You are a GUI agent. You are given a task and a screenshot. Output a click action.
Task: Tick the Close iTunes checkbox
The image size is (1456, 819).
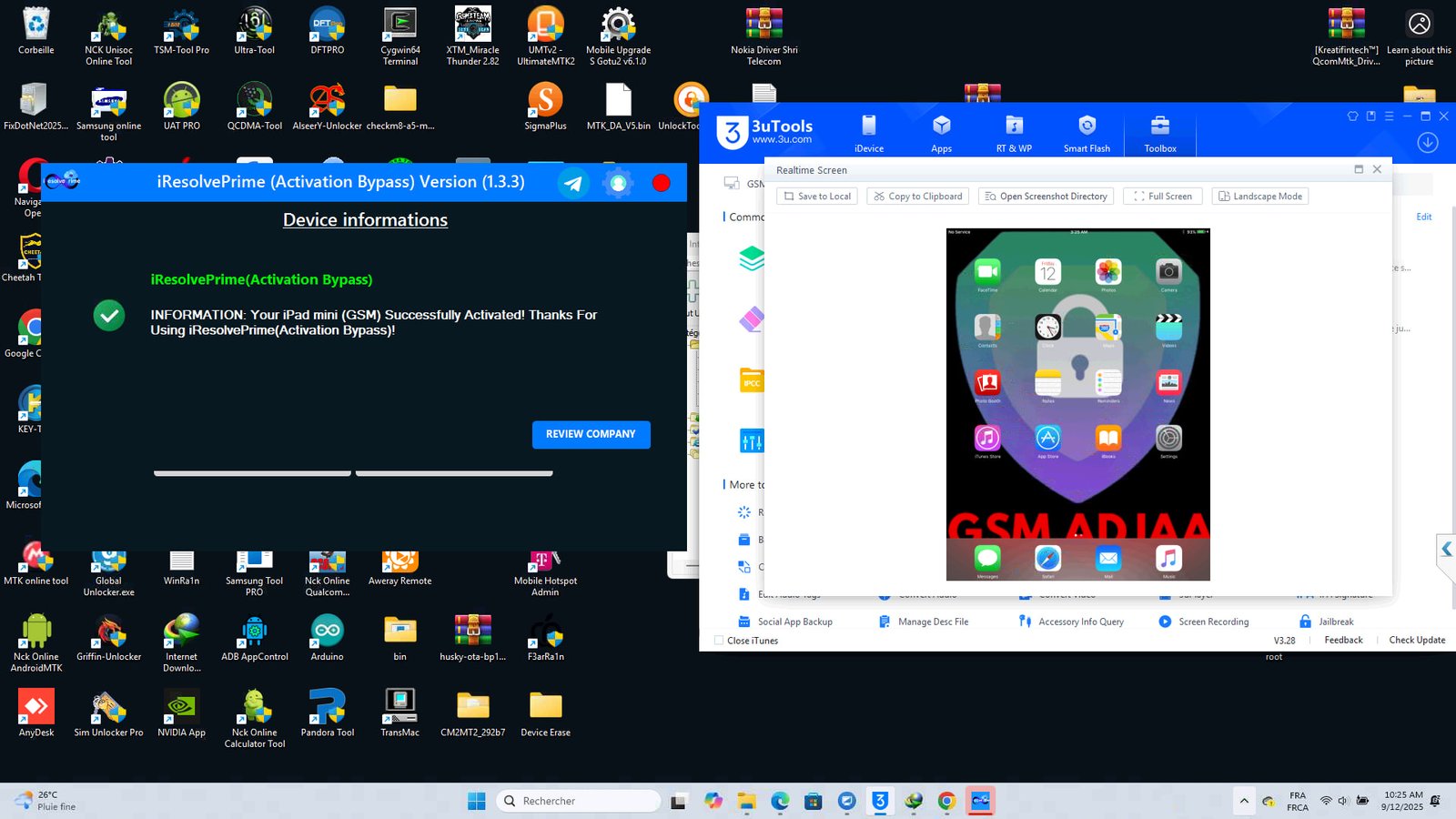click(x=719, y=641)
